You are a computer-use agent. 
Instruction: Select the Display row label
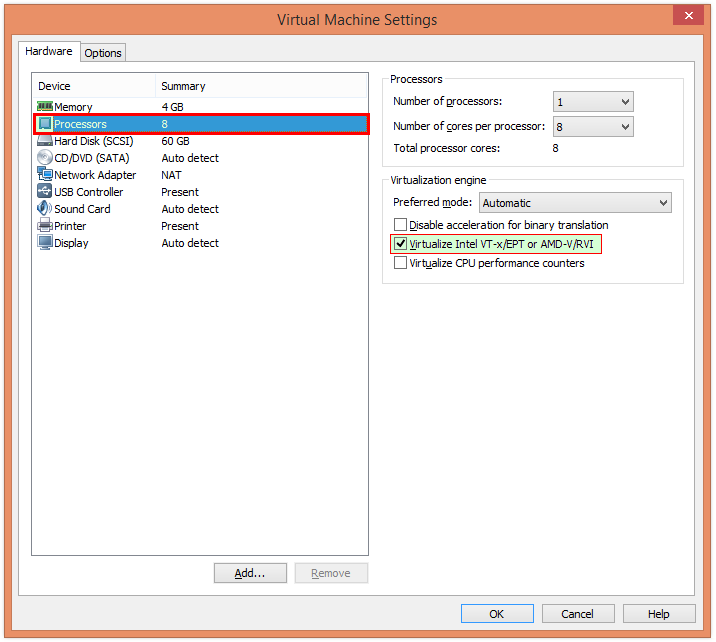pyautogui.click(x=71, y=243)
